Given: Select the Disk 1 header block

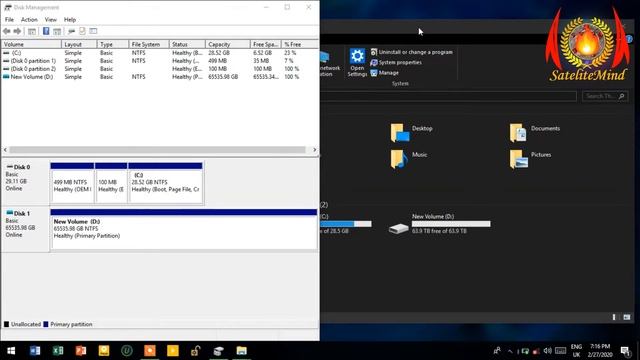Looking at the screenshot, I should 25,229.
